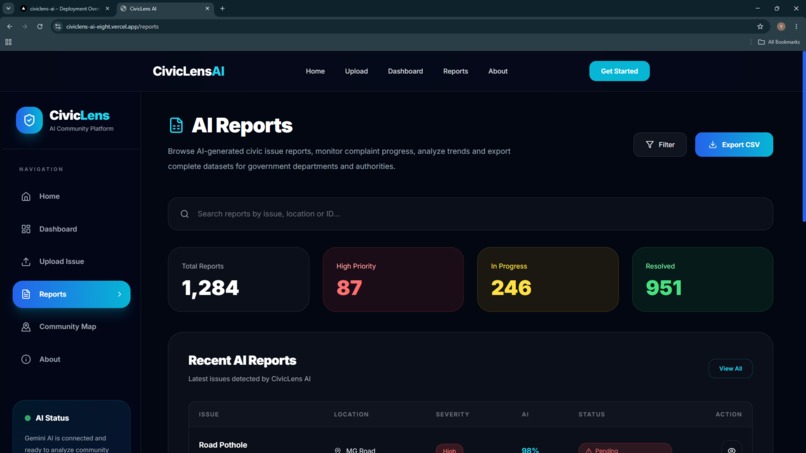Click the High severity badge
This screenshot has height=453, width=806.
point(449,449)
